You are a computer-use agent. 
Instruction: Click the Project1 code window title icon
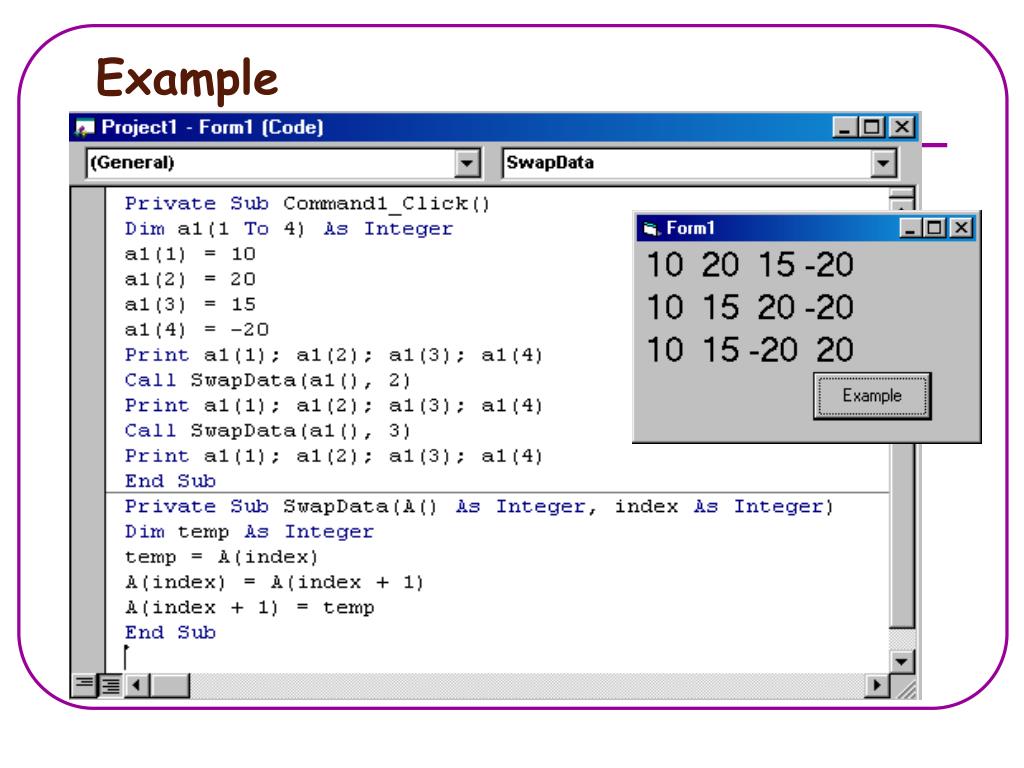(x=85, y=127)
